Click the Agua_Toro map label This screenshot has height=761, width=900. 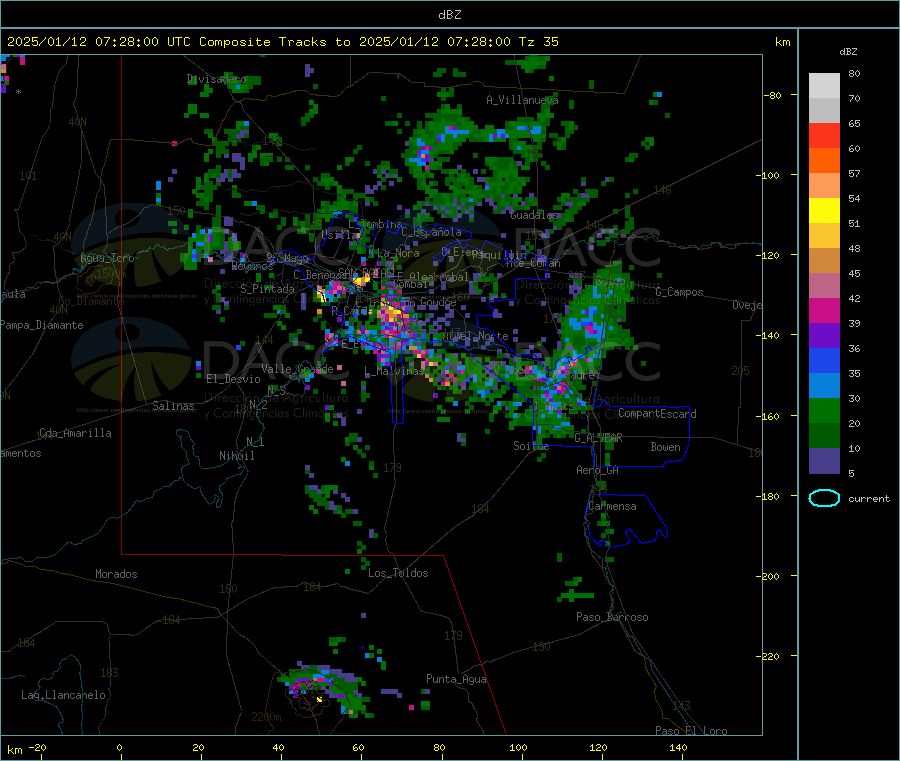(x=107, y=258)
